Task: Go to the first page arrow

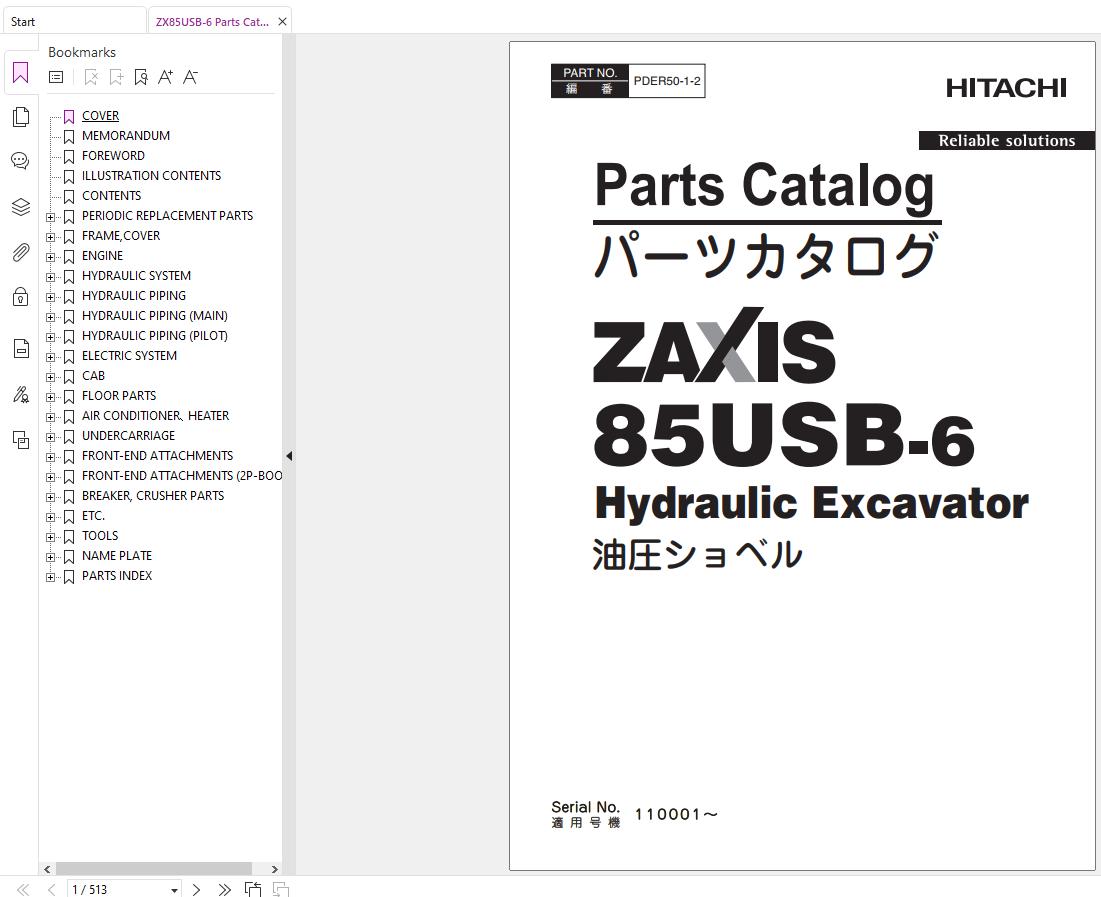Action: pyautogui.click(x=22, y=889)
